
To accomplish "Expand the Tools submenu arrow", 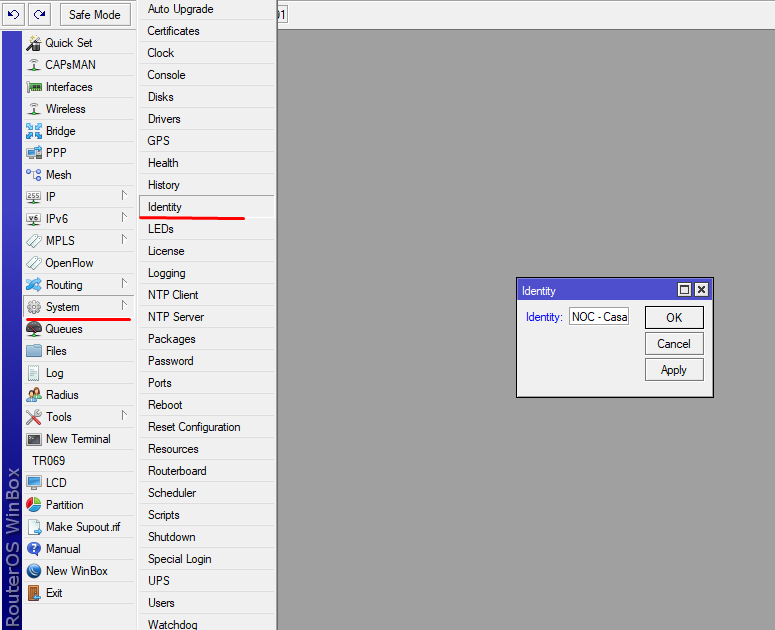I will [124, 416].
